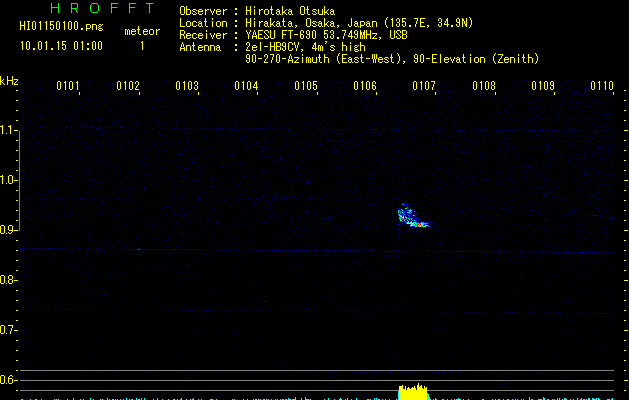
Task: Click the yellow signal-strength peak at bottom
Action: [x=413, y=392]
